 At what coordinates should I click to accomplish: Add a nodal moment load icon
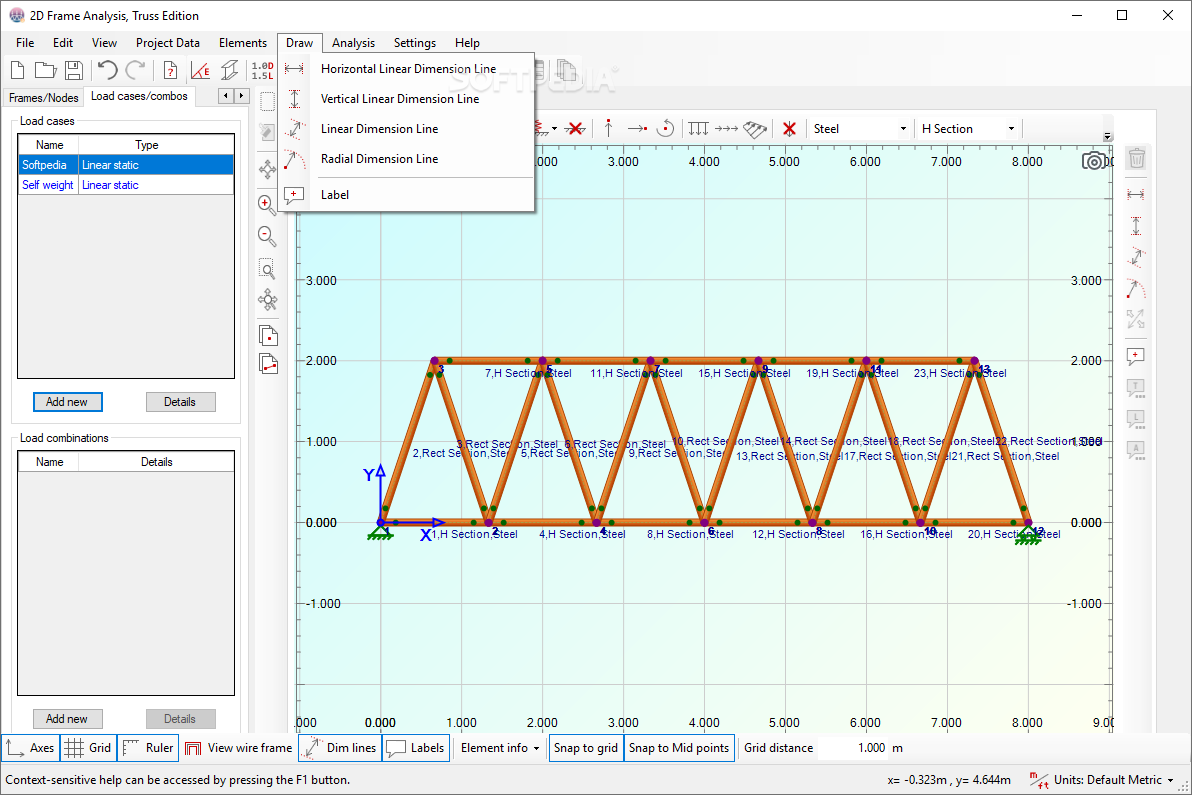[x=665, y=128]
